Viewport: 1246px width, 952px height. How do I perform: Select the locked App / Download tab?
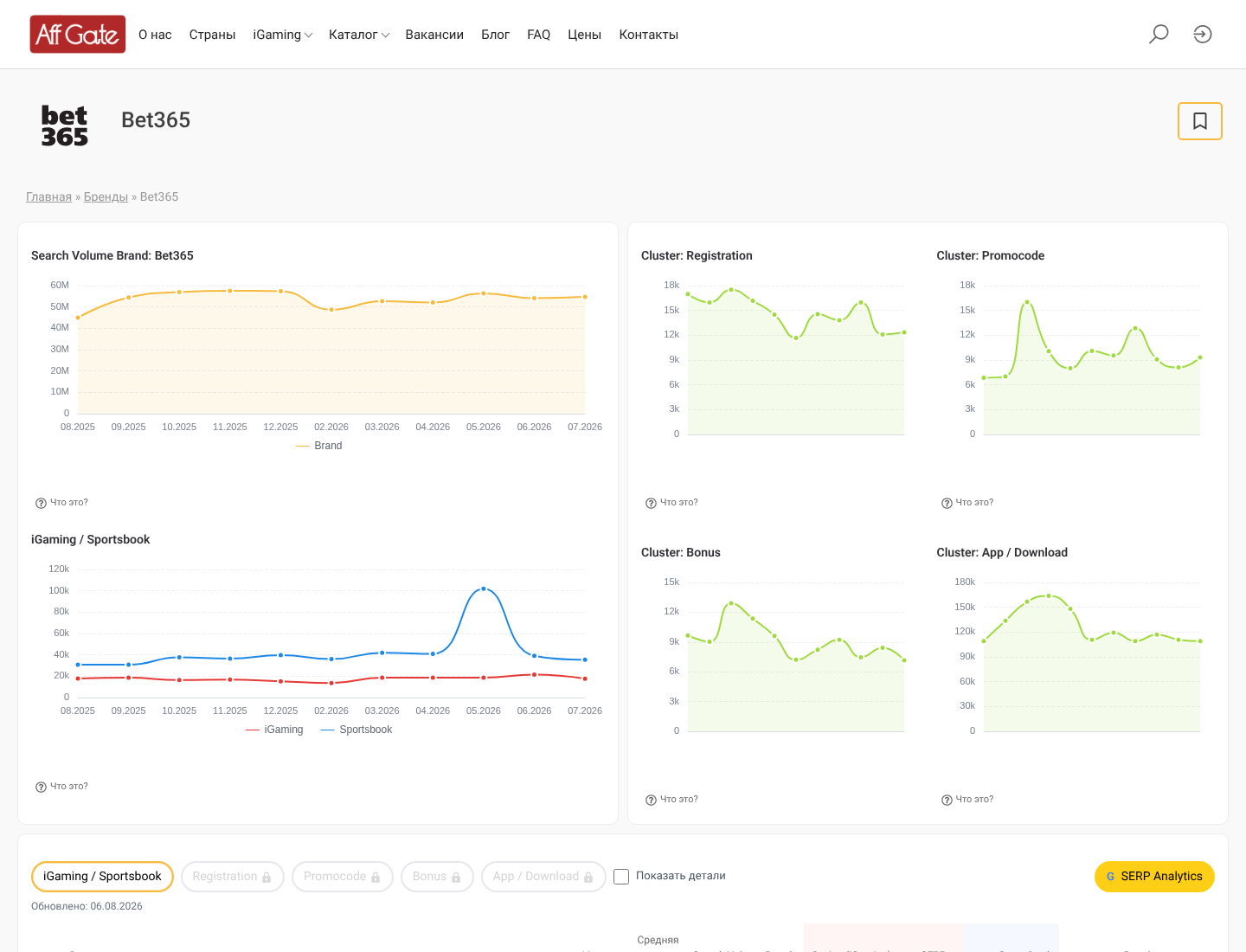(543, 877)
